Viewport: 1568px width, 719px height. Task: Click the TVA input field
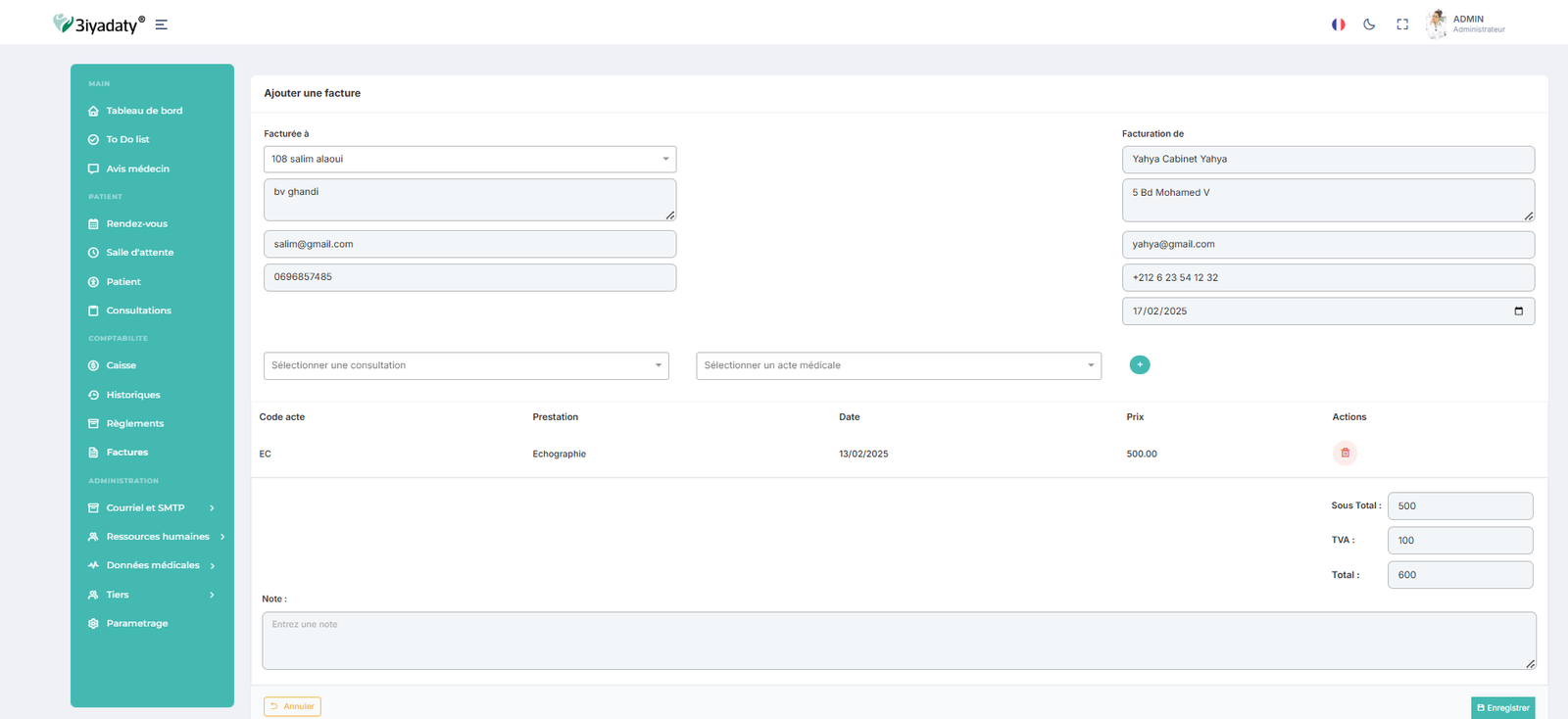[x=1459, y=541]
